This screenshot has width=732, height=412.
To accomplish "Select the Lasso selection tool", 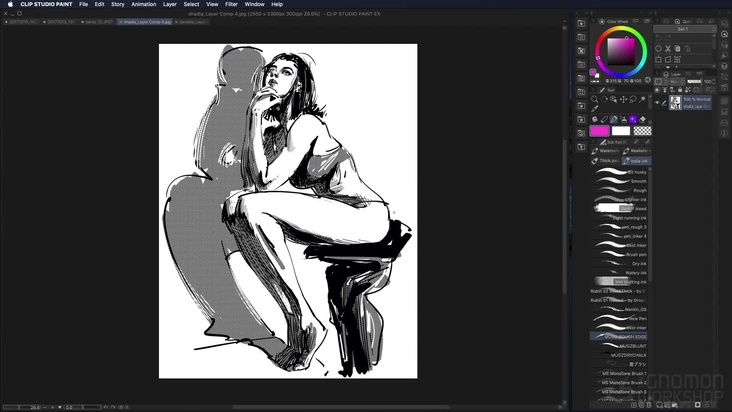I will (x=633, y=99).
